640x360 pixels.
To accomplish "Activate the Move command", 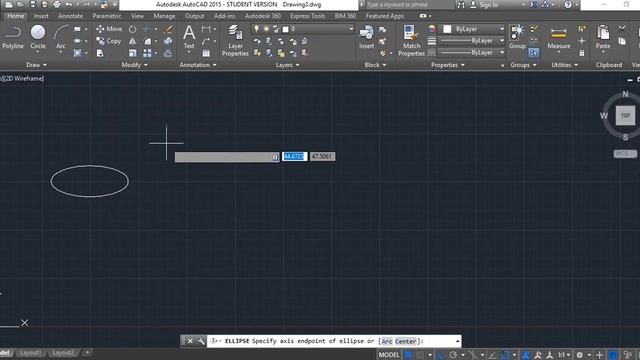I will (109, 29).
